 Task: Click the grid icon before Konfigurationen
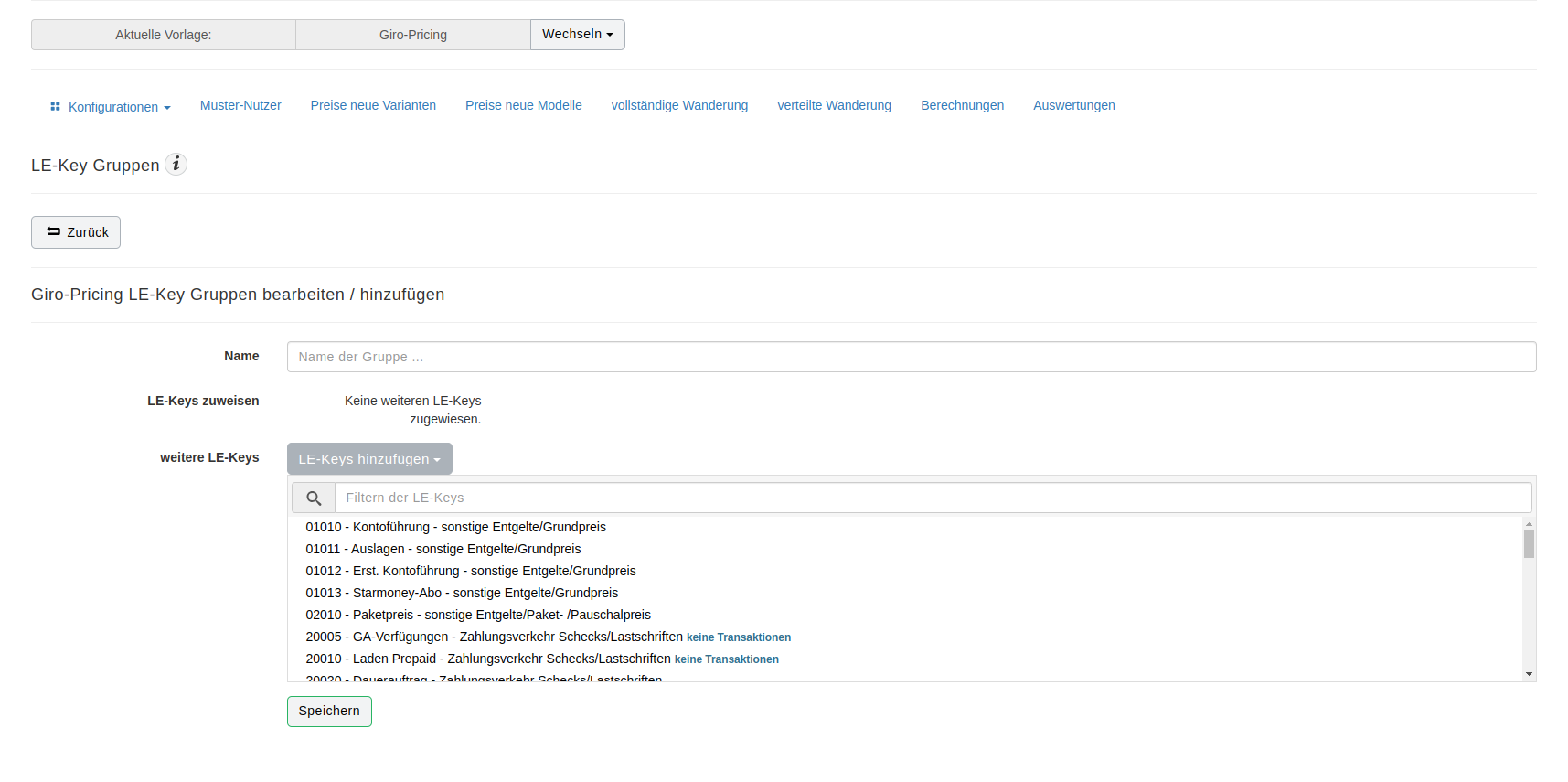point(55,107)
